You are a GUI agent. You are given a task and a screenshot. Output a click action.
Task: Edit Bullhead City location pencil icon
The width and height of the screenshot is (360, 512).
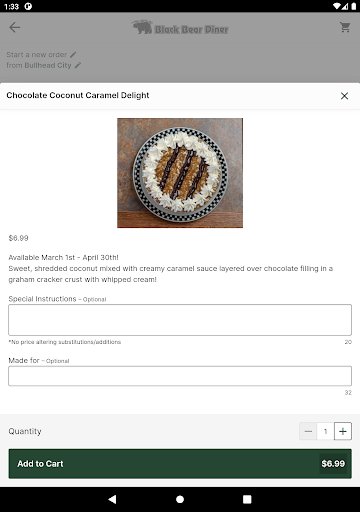click(x=78, y=65)
